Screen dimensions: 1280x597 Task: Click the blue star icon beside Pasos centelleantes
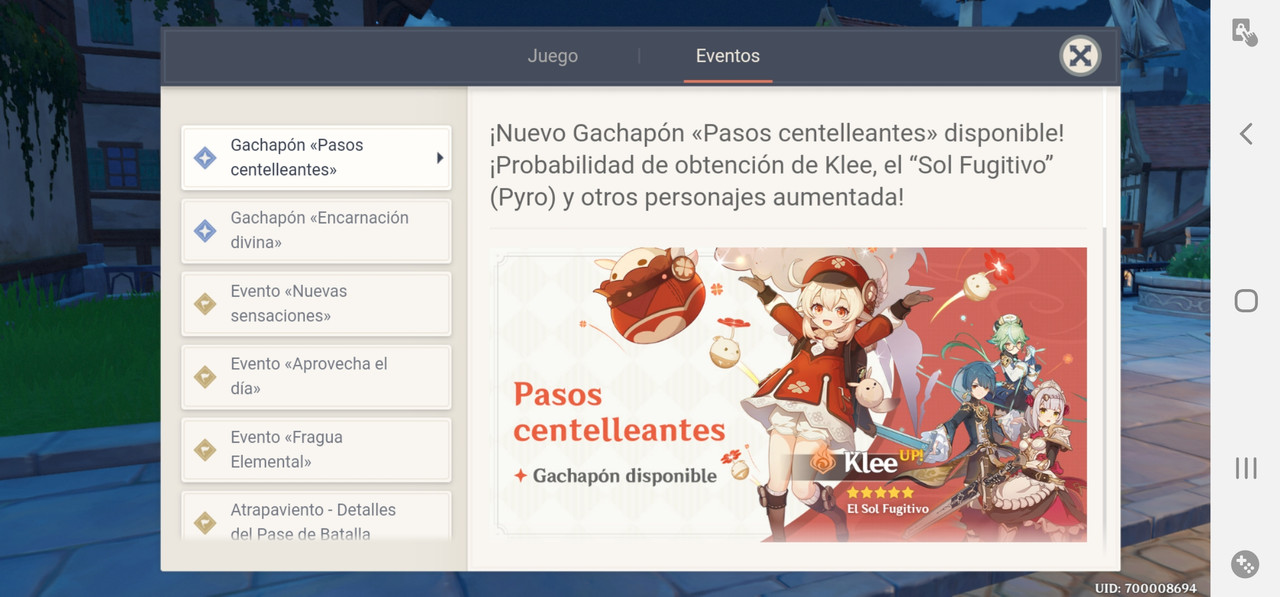pyautogui.click(x=205, y=158)
